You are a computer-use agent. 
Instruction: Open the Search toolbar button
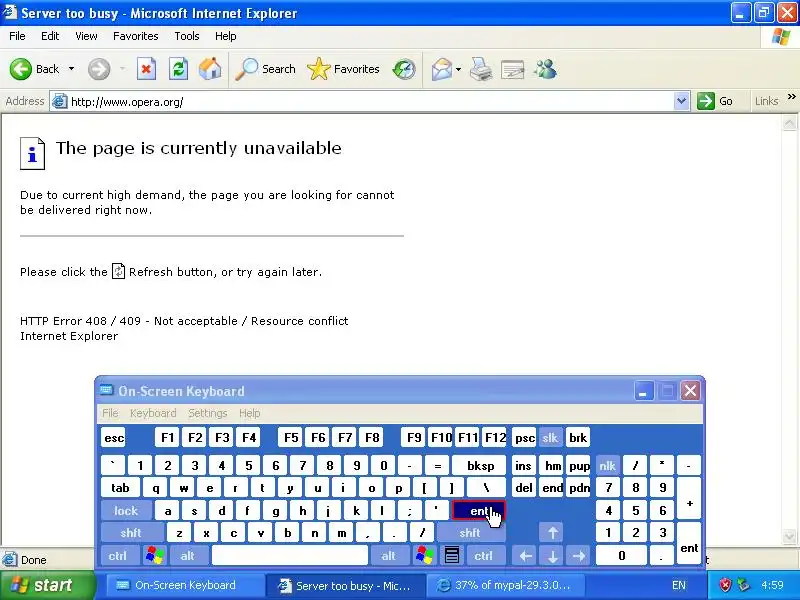click(x=265, y=69)
